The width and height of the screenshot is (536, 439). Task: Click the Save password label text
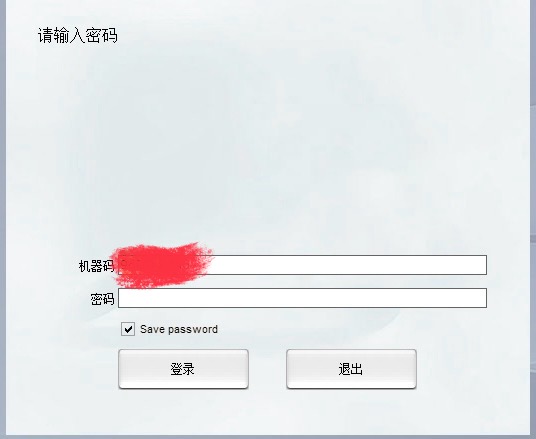pos(179,329)
